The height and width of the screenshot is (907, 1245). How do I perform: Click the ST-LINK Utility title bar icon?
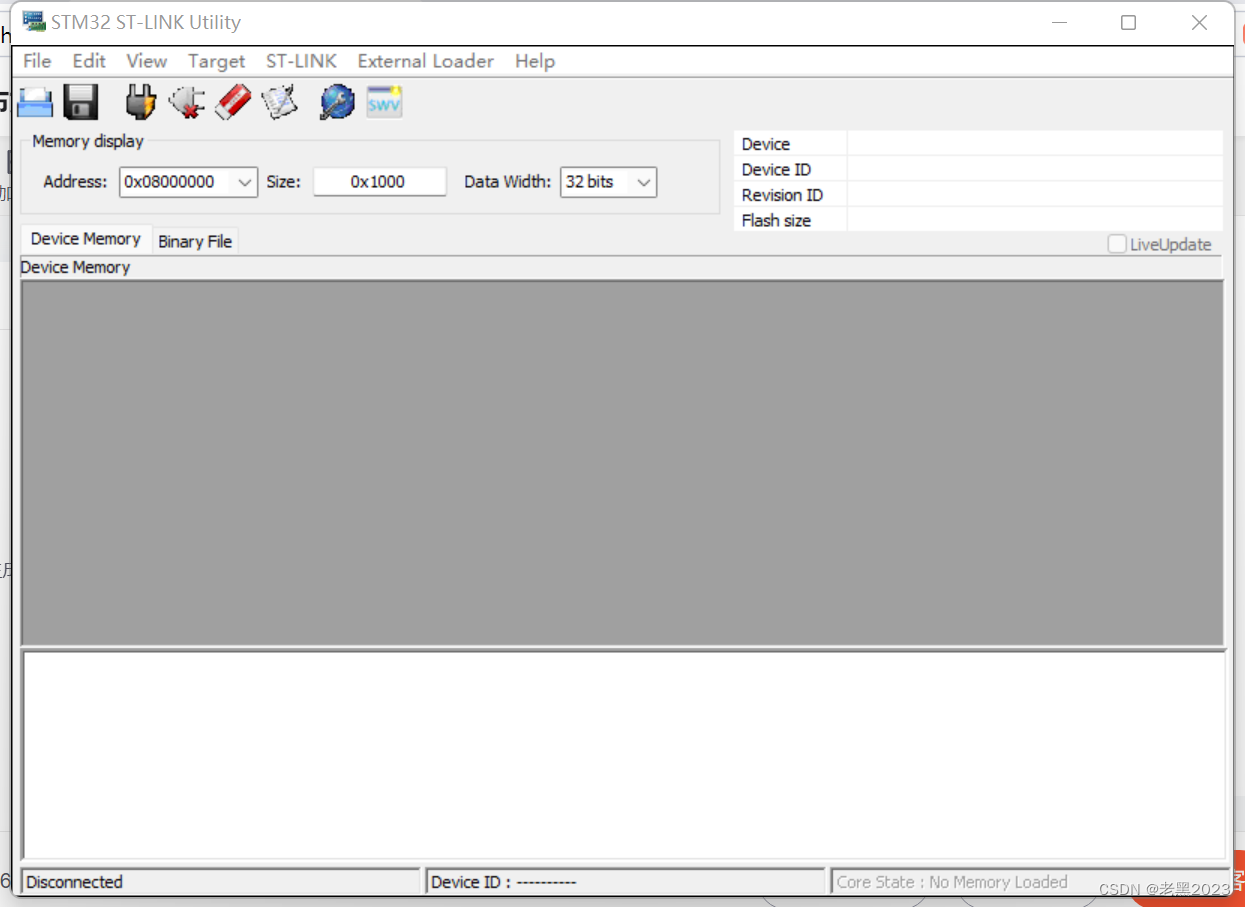34,22
